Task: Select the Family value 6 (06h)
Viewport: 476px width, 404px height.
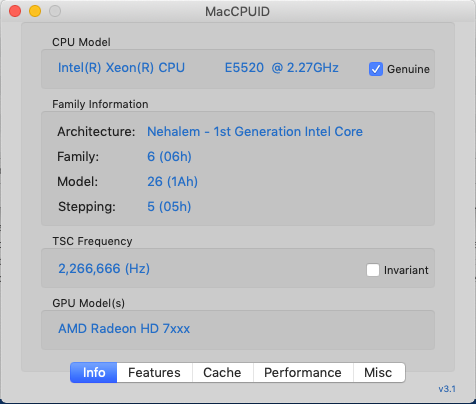Action: [x=169, y=157]
